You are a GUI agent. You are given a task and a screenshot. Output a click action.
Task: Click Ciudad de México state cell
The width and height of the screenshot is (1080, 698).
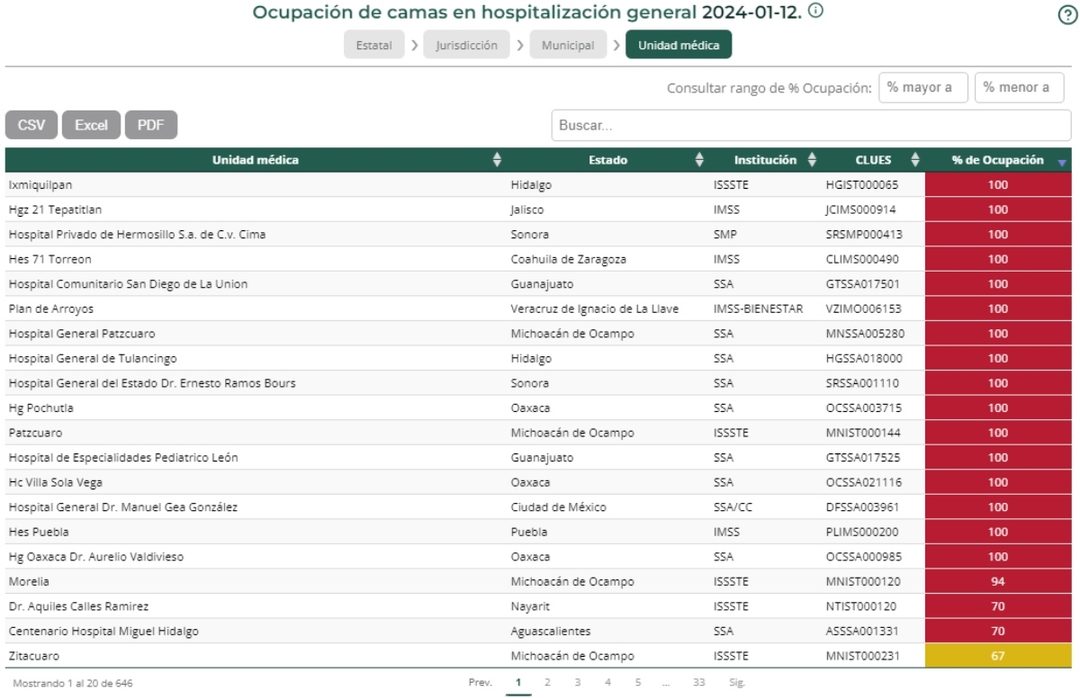pyautogui.click(x=559, y=507)
